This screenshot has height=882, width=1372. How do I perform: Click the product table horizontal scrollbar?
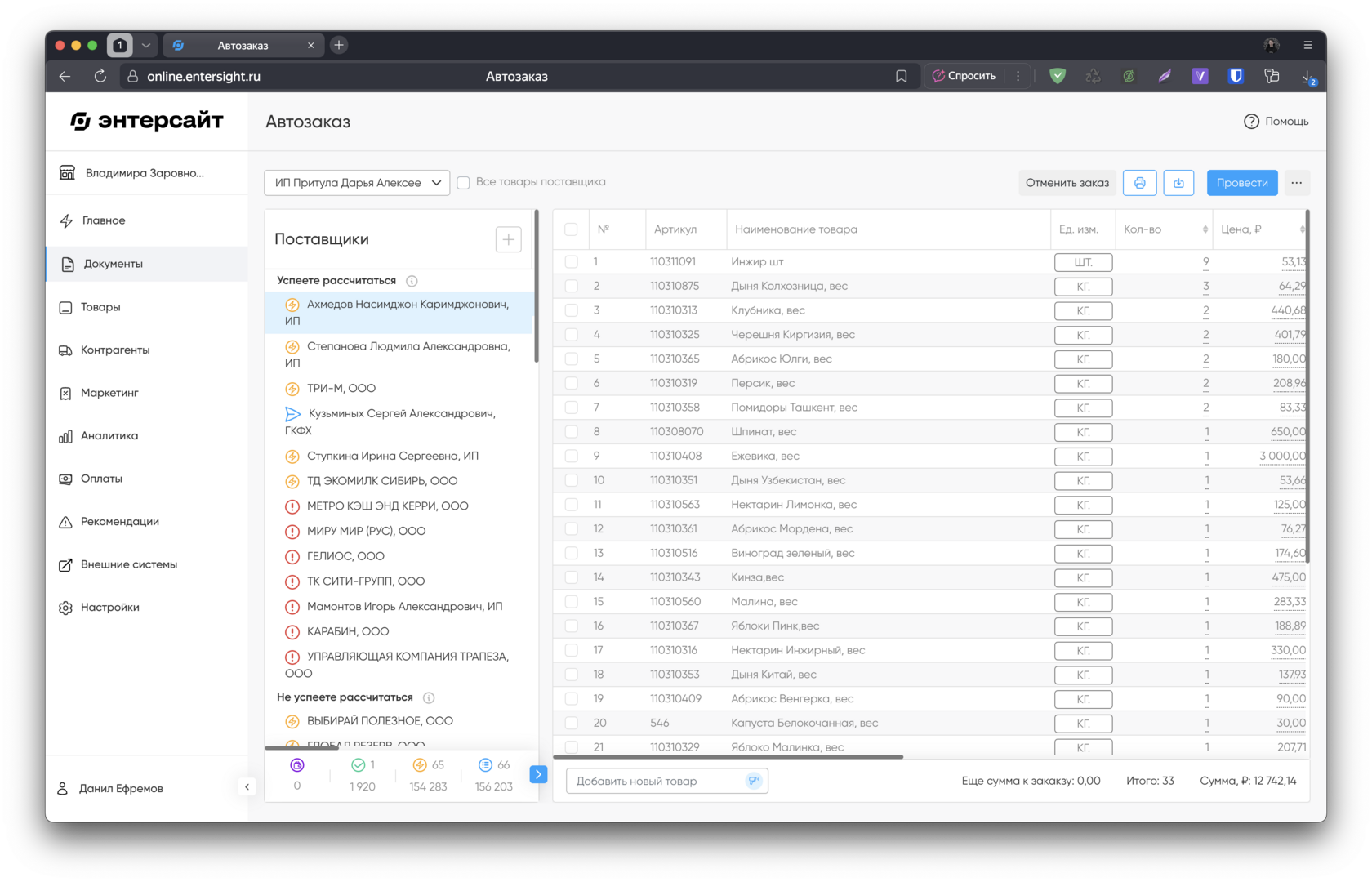(x=728, y=757)
